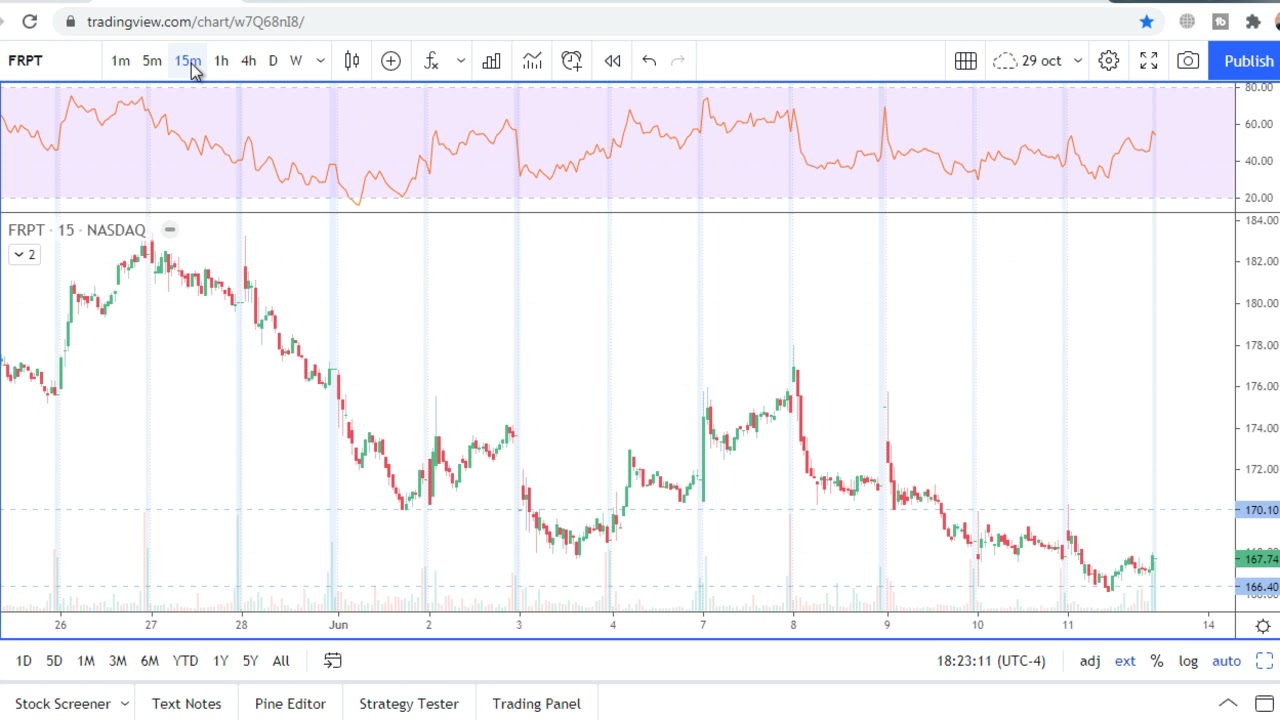This screenshot has width=1280, height=720.
Task: Collapse bottom panel with up chevron
Action: click(x=1228, y=704)
